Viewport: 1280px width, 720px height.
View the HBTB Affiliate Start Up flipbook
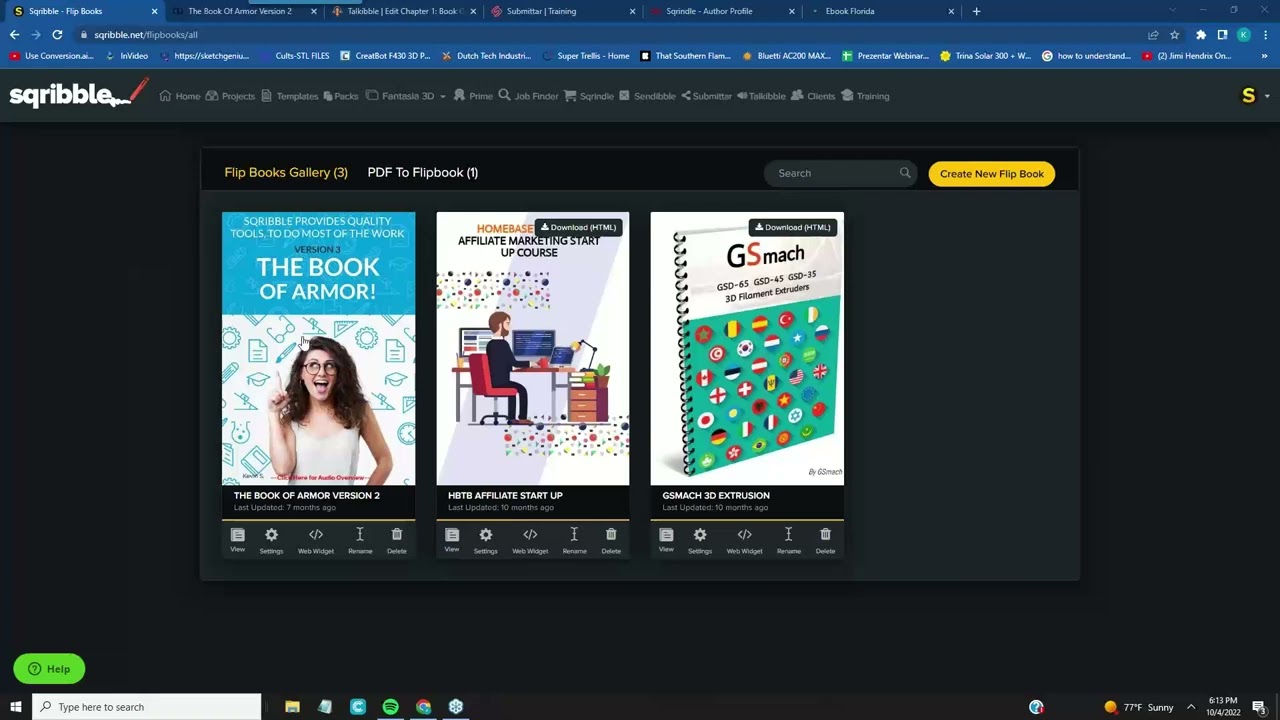click(x=452, y=540)
